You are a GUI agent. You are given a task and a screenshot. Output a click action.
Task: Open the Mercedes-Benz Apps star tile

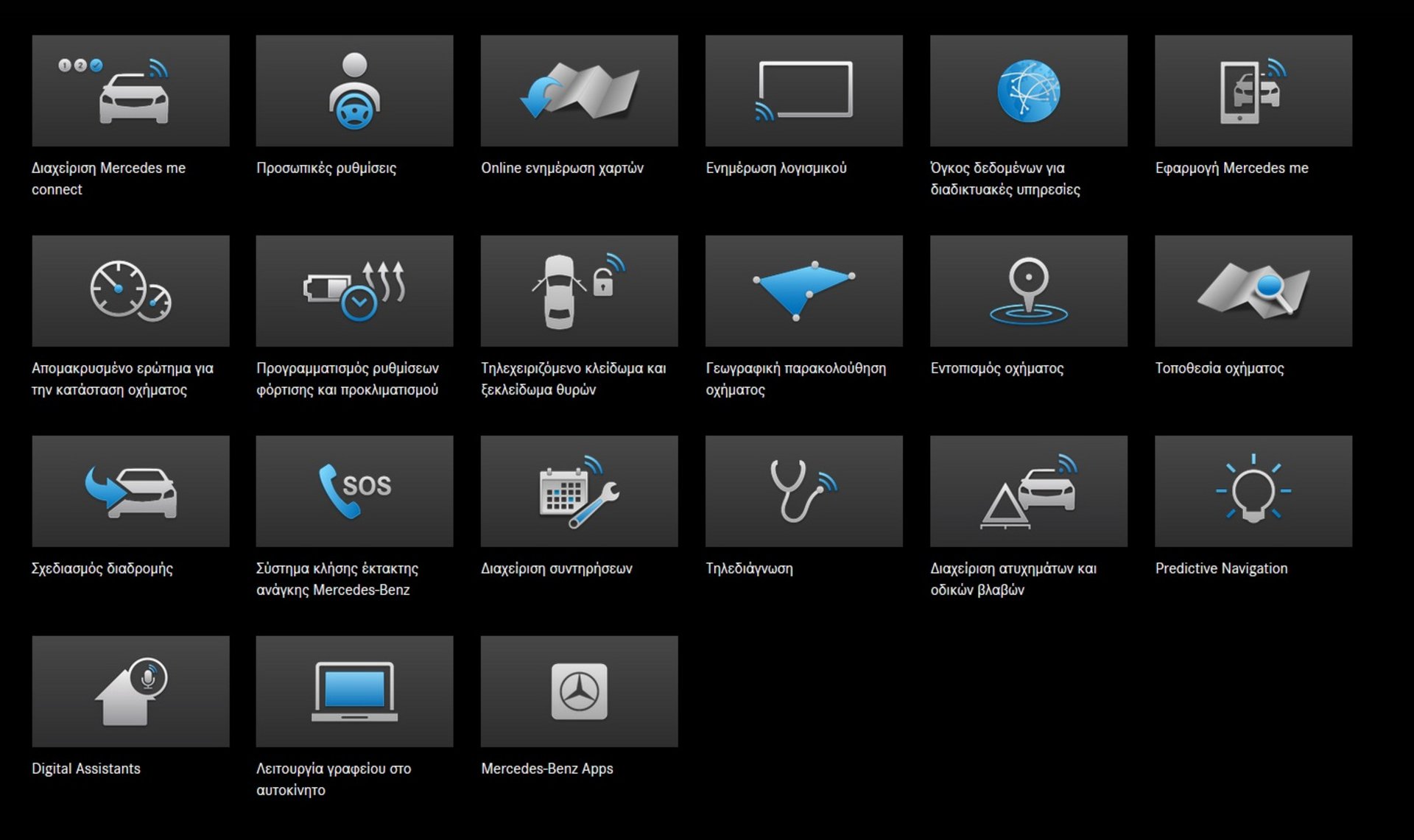coord(579,692)
